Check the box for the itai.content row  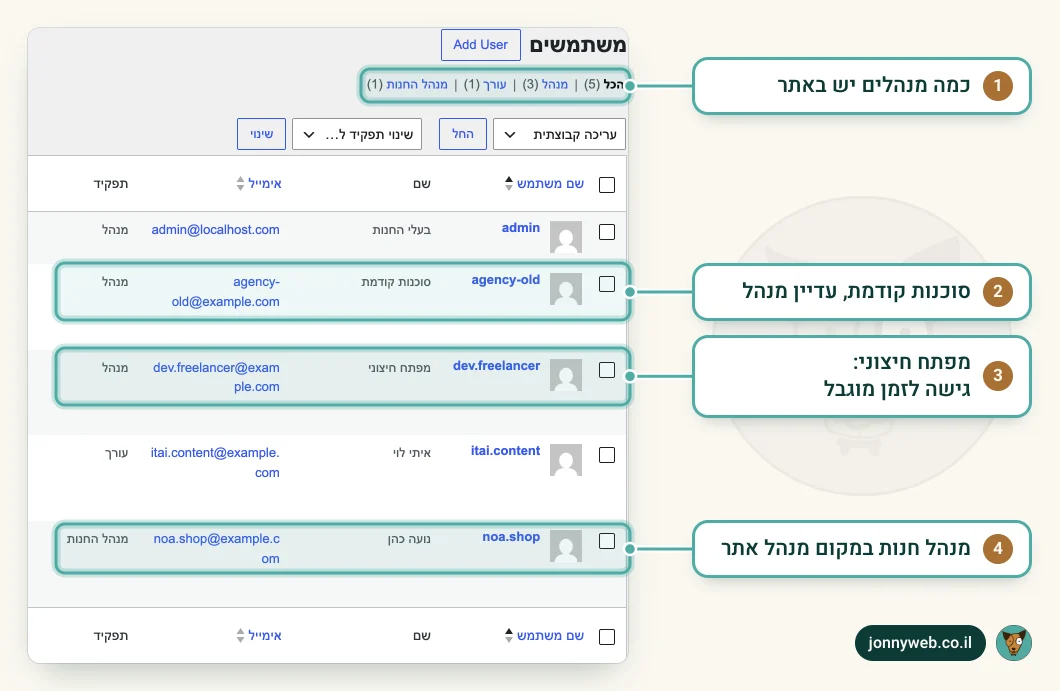607,455
